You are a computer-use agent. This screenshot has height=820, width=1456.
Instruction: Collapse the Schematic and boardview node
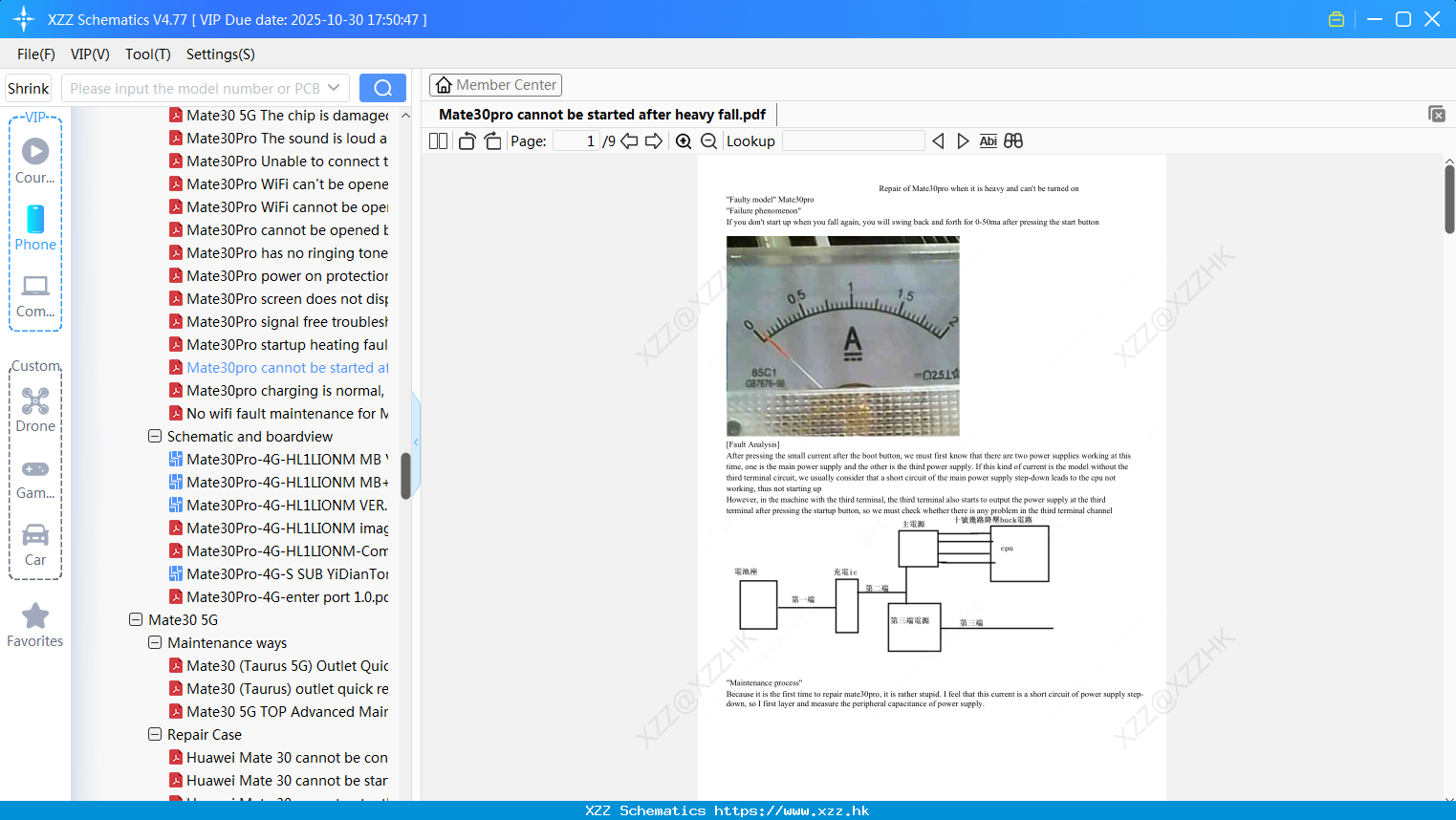tap(155, 436)
